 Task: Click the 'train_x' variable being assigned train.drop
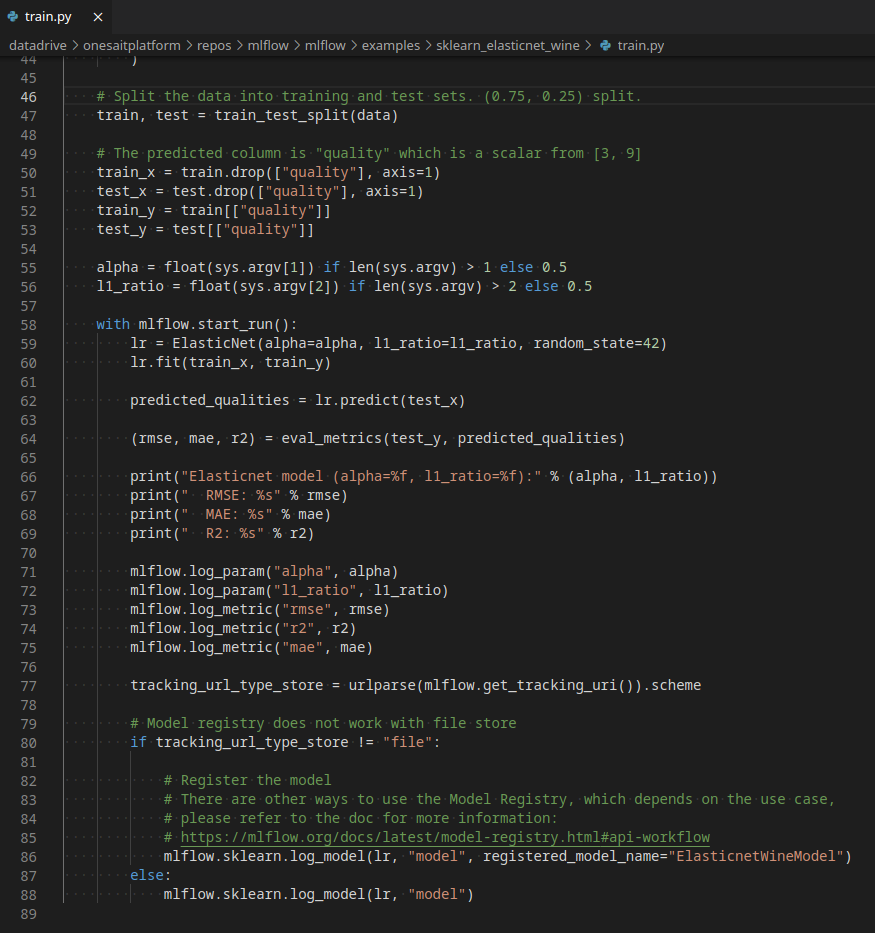[x=126, y=173]
